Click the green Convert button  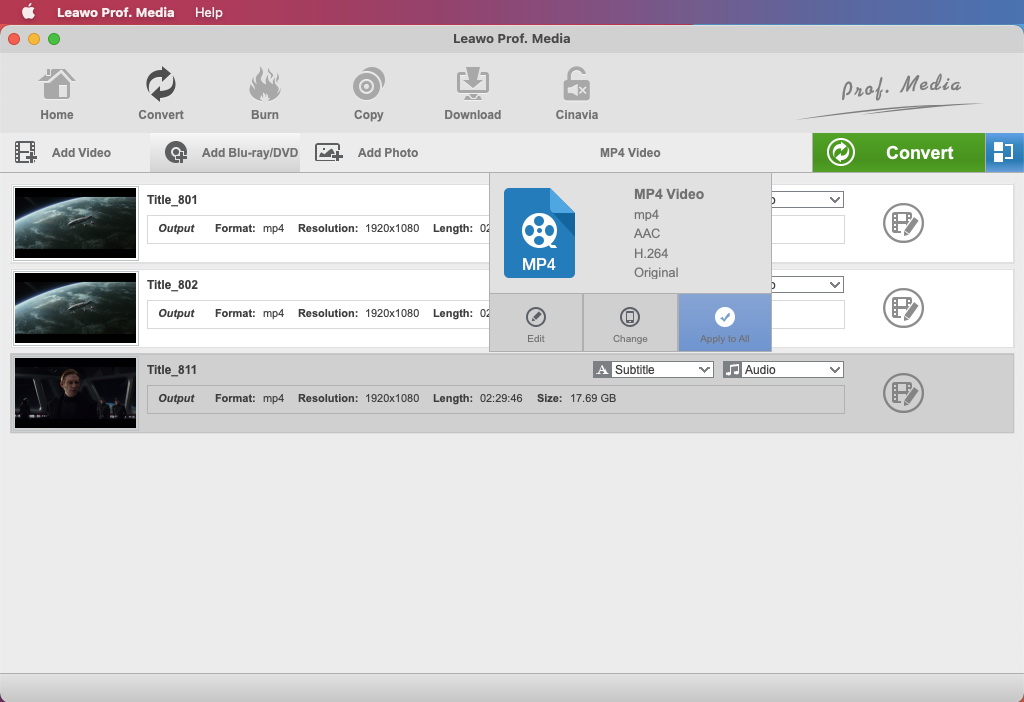898,153
